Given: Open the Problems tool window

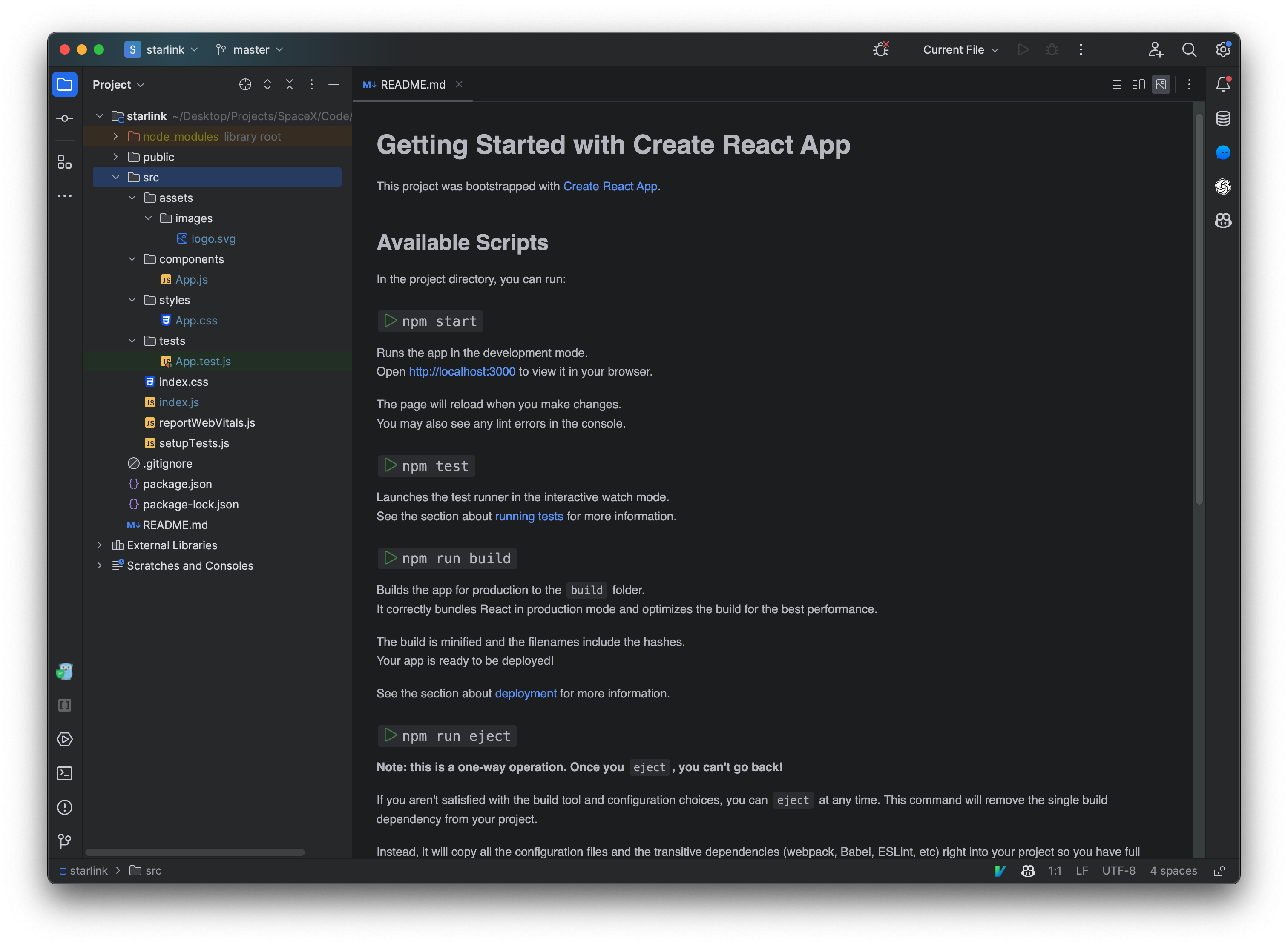Looking at the screenshot, I should (64, 808).
